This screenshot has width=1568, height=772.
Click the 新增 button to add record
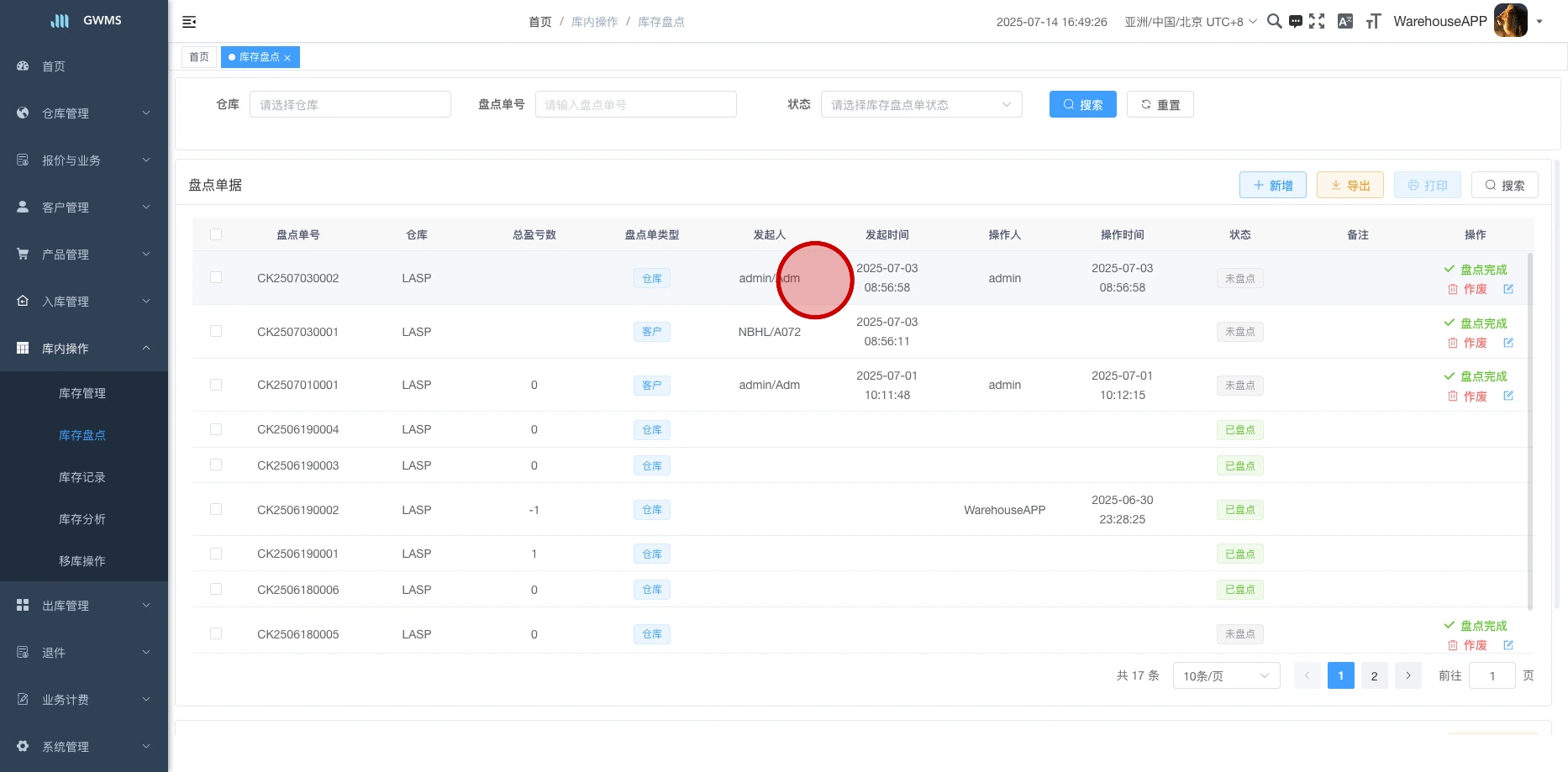(x=1272, y=186)
